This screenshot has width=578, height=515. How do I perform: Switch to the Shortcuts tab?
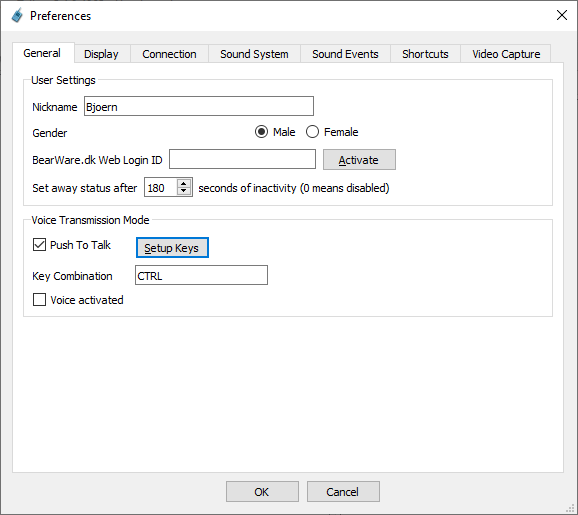click(x=425, y=54)
